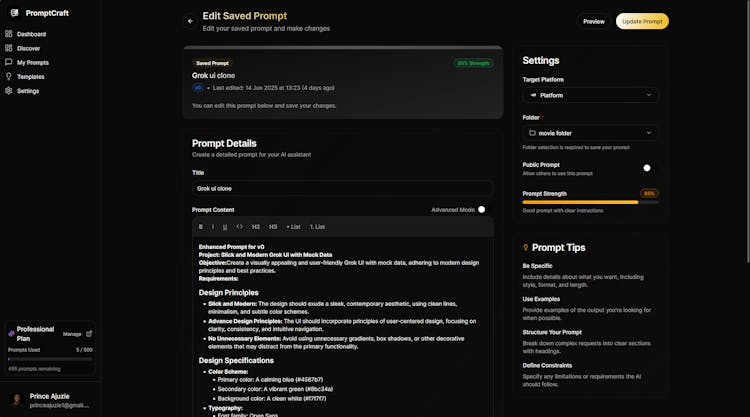Insert code block using the code icon
The height and width of the screenshot is (417, 750).
click(x=239, y=227)
